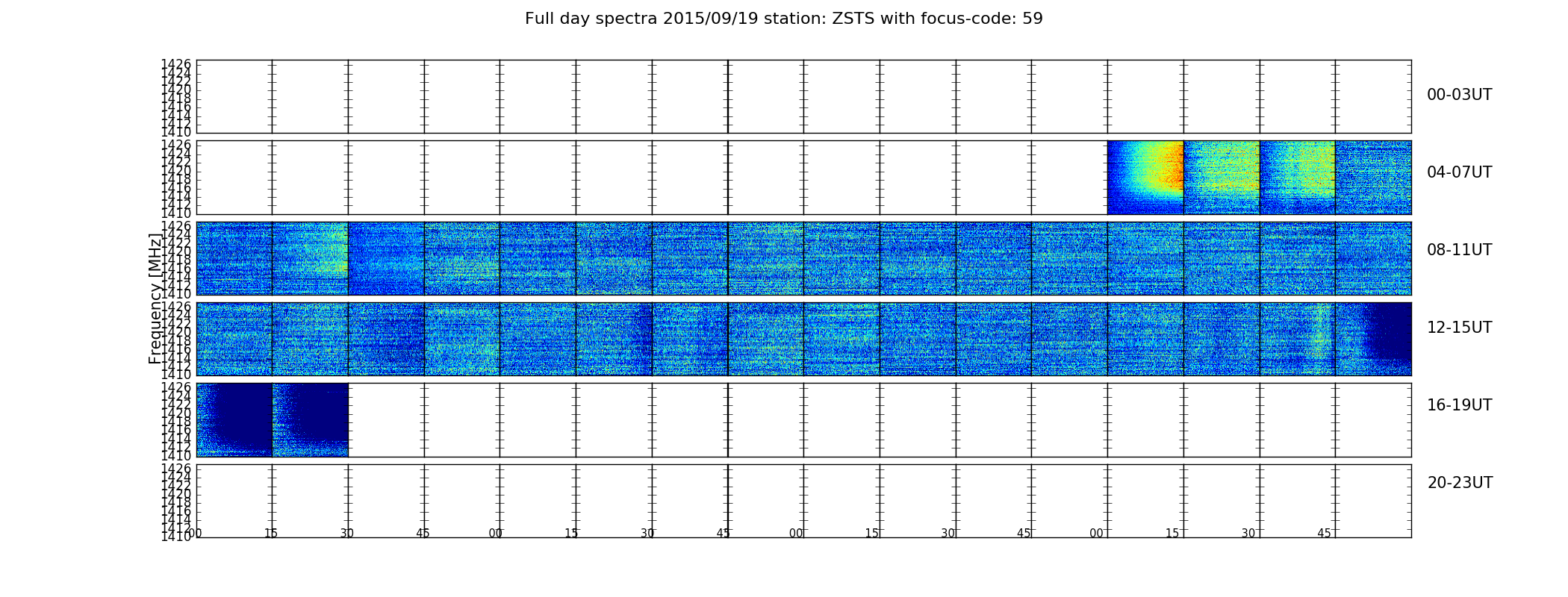Viewport: 1568px width, 597px height.
Task: Click the empty 20-23UT plot panel
Action: (x=803, y=501)
